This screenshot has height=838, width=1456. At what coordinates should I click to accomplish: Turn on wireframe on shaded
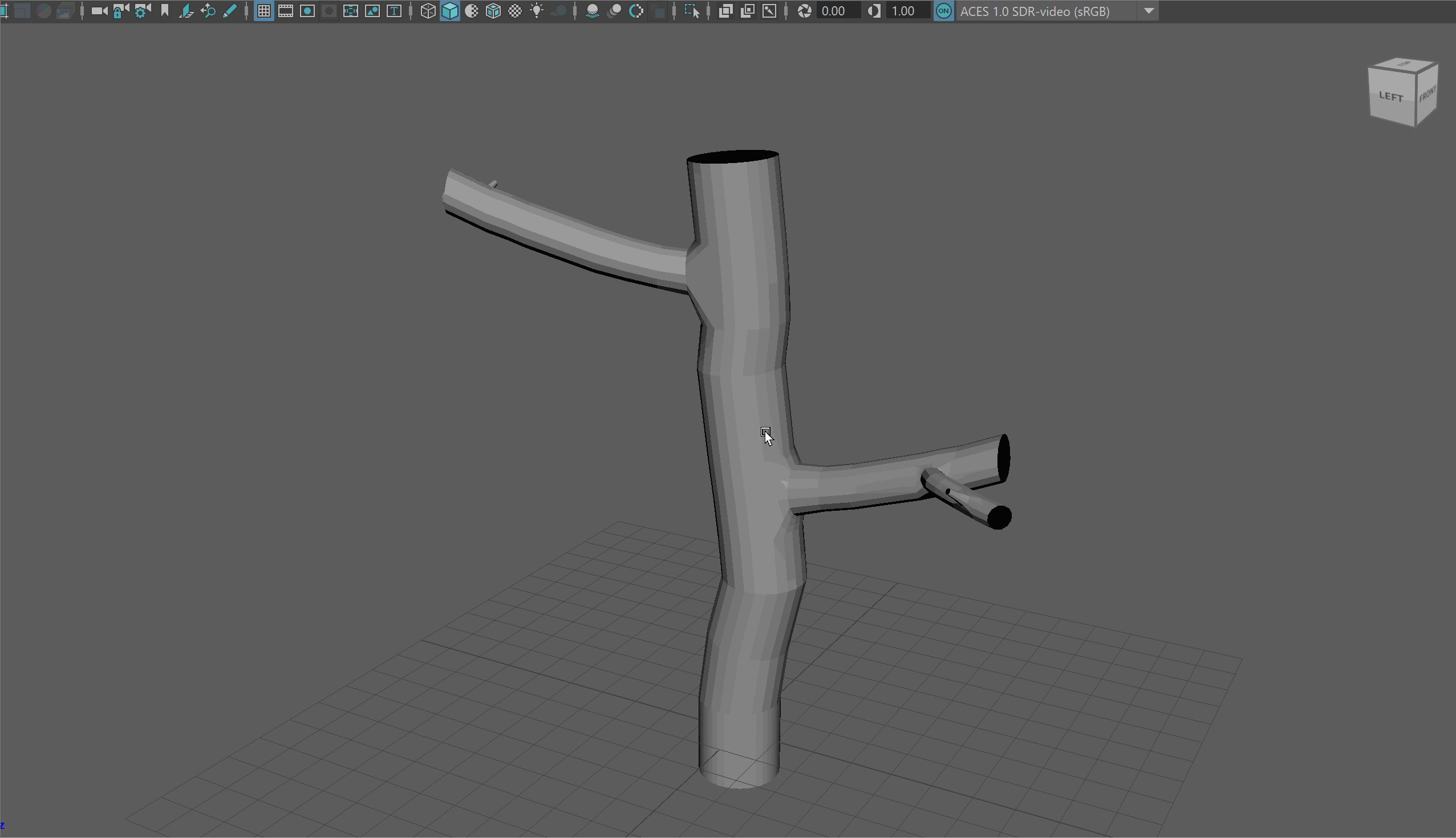(x=493, y=11)
